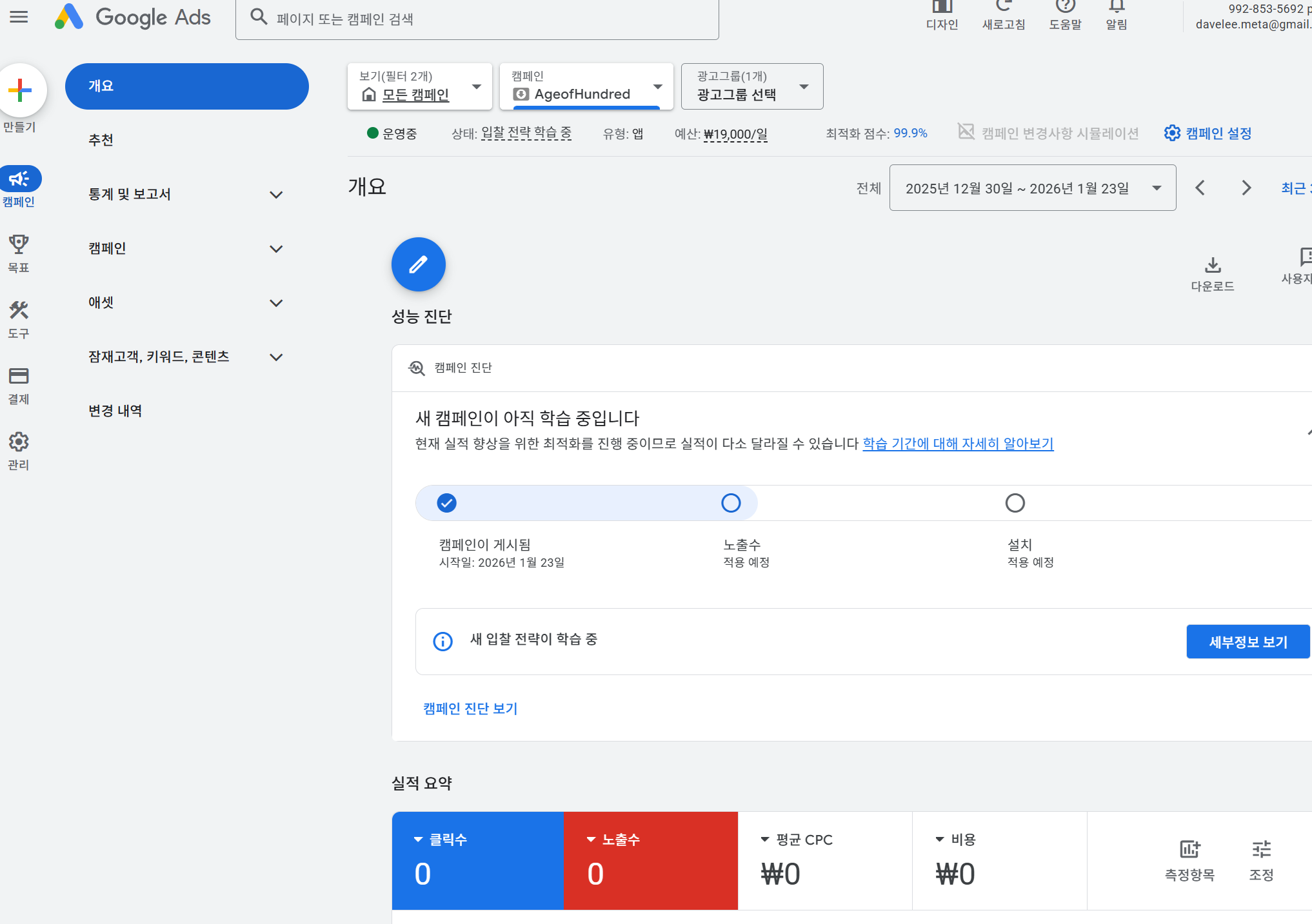Open the 도구 tools sidebar icon

19,311
